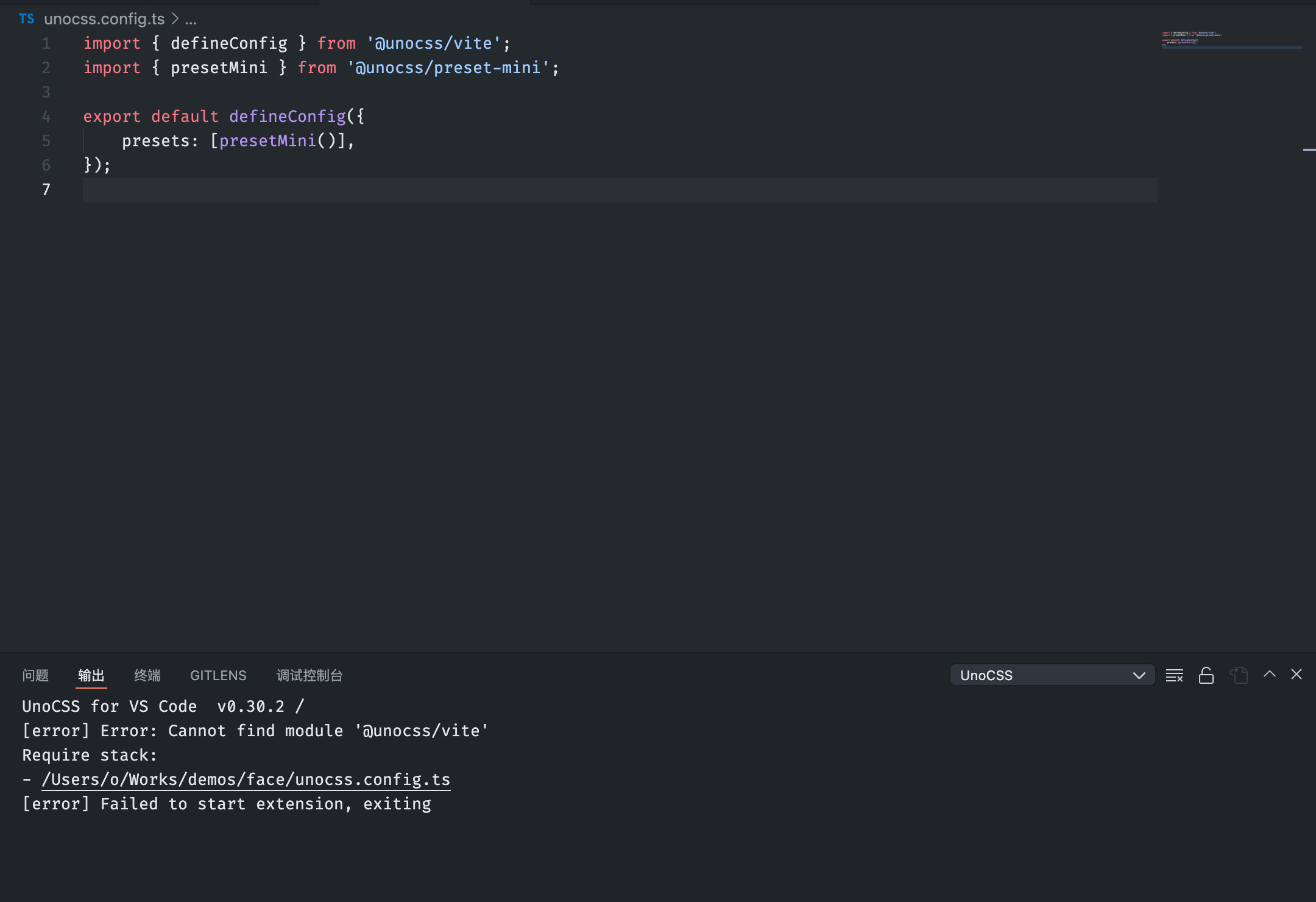
Task: Open the output in an editor window
Action: [x=1239, y=675]
